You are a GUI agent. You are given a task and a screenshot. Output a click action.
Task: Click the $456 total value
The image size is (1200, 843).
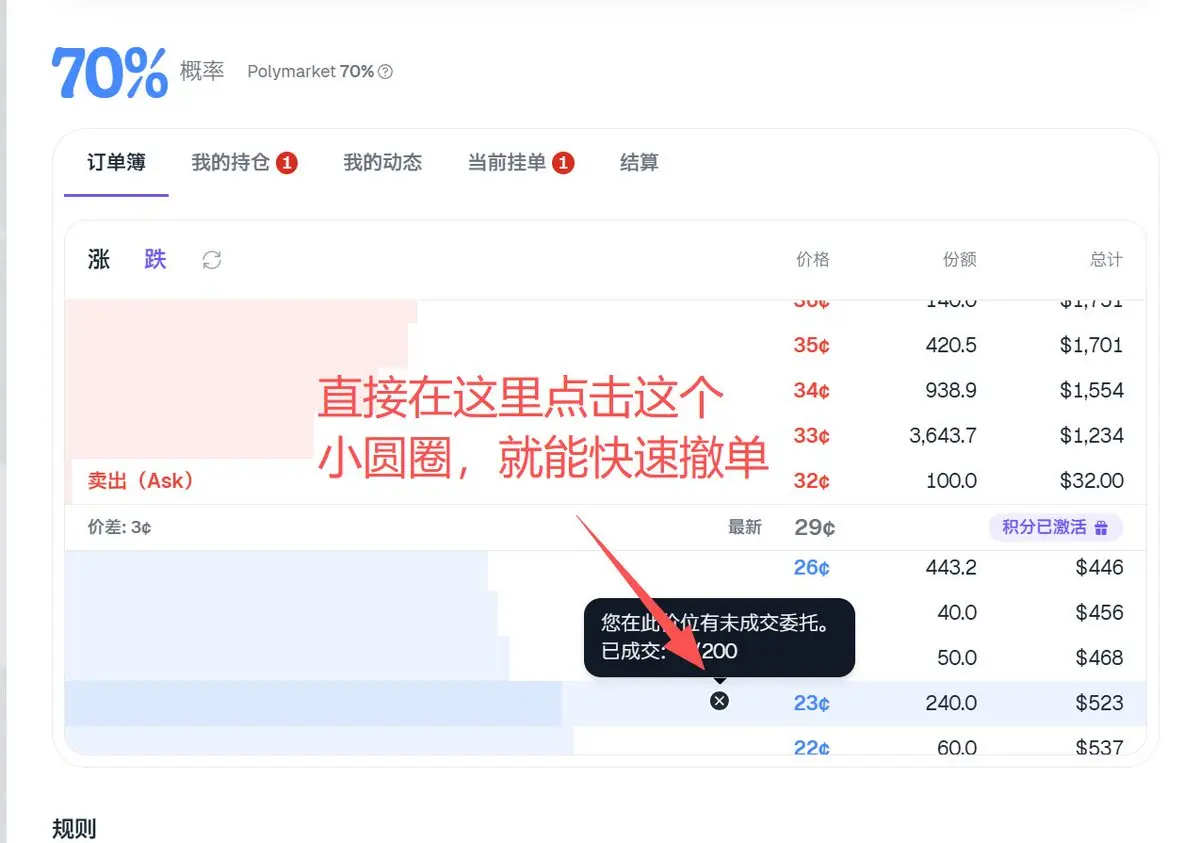tap(1100, 613)
